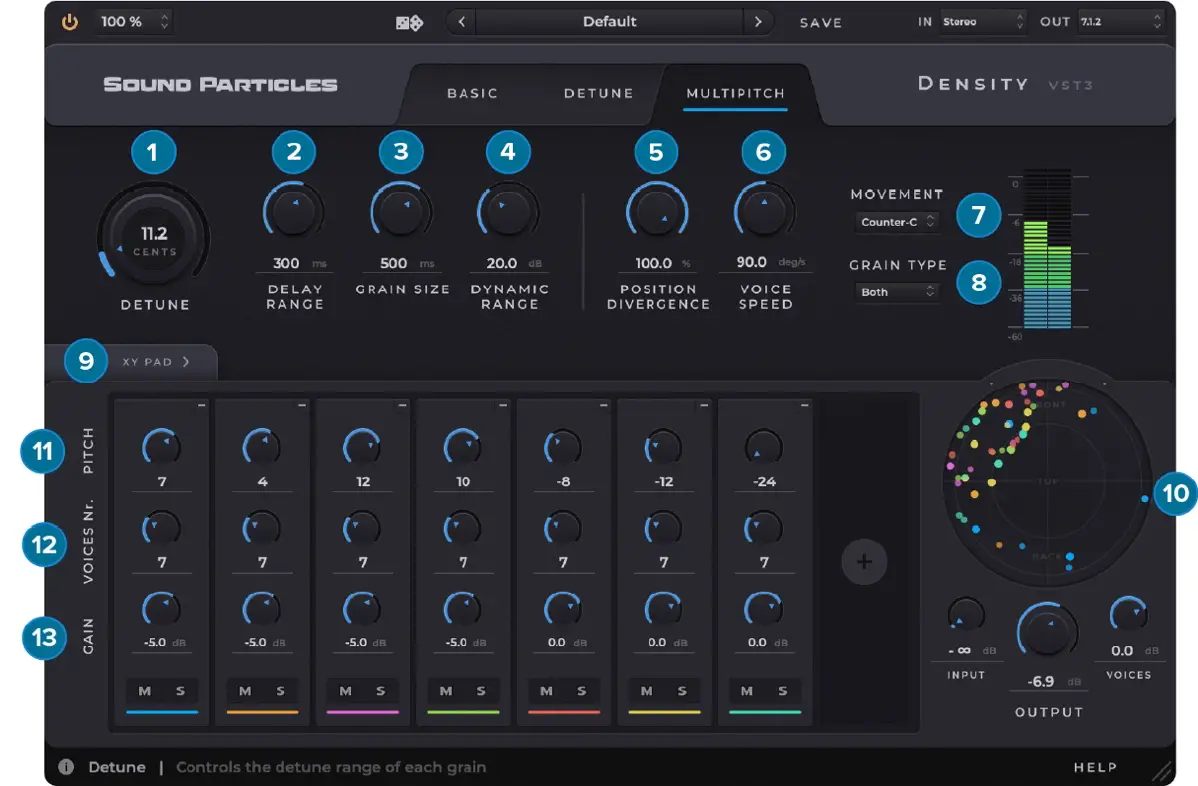This screenshot has height=786, width=1198.
Task: Switch to the BASIC tab
Action: (x=472, y=93)
